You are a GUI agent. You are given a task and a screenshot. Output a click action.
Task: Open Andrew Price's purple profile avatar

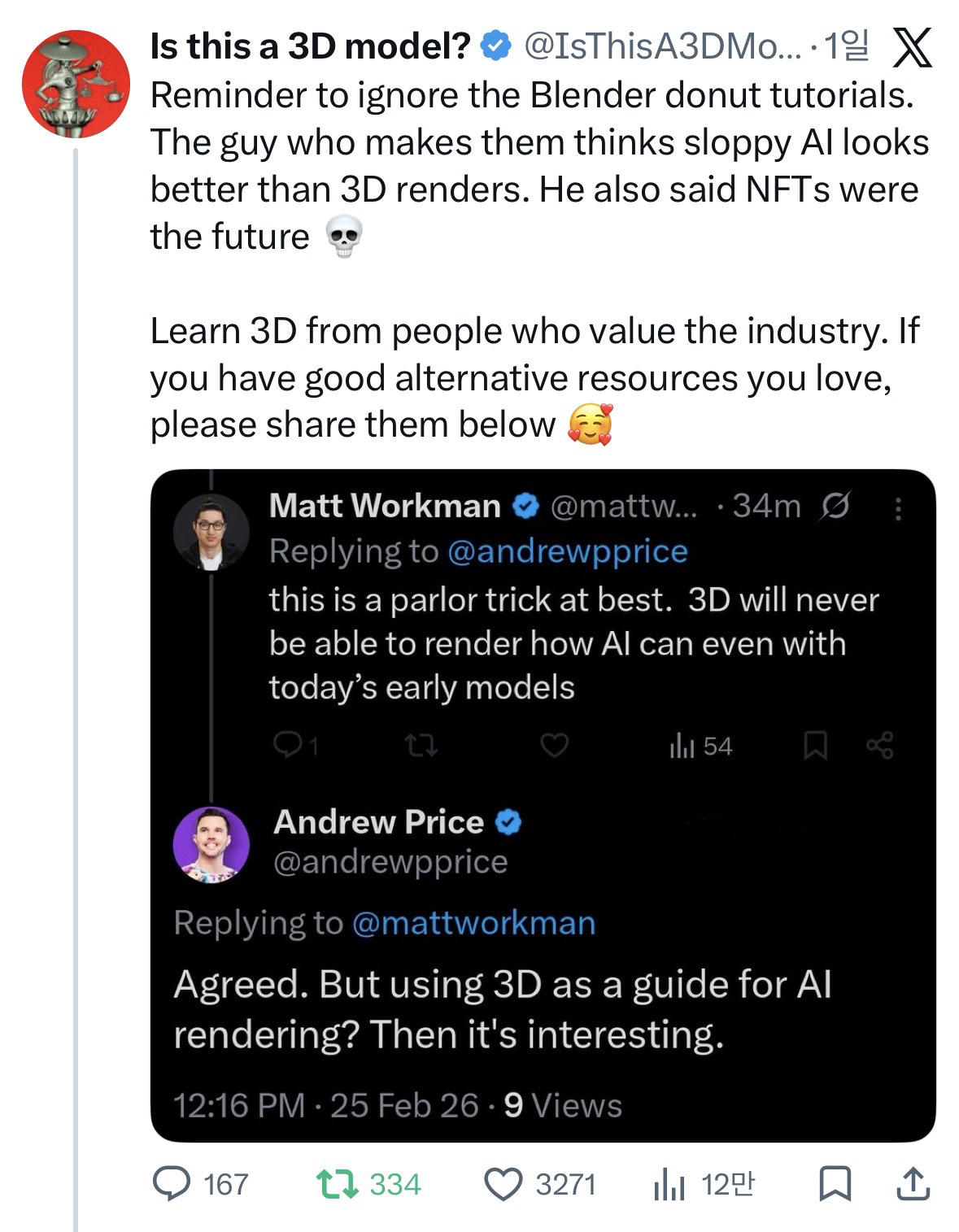point(211,843)
